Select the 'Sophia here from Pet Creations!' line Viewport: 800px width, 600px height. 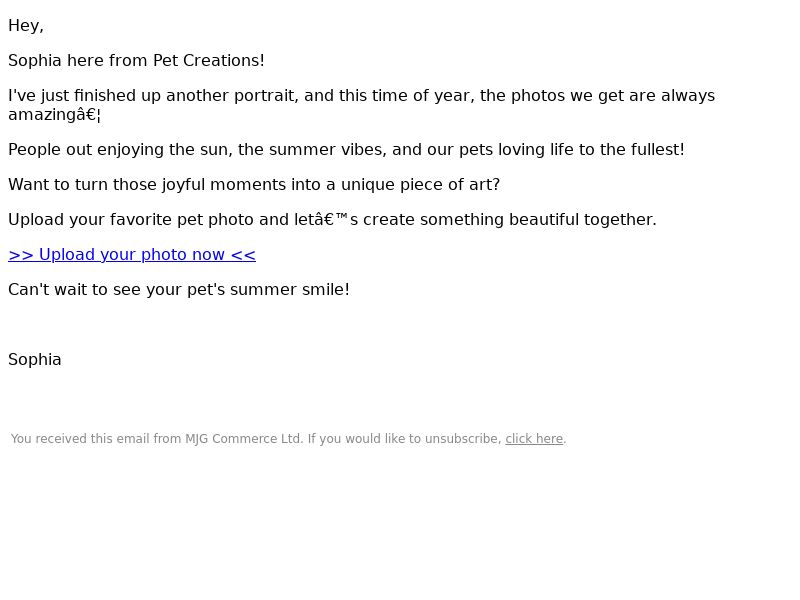(136, 61)
